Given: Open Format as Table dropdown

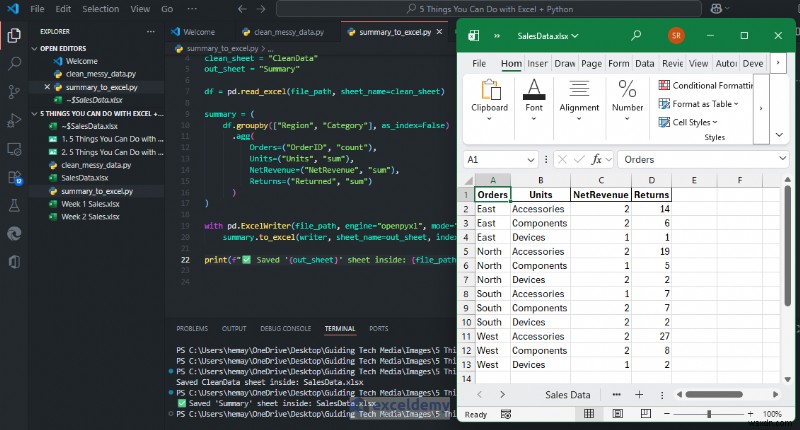Looking at the screenshot, I should tap(698, 104).
